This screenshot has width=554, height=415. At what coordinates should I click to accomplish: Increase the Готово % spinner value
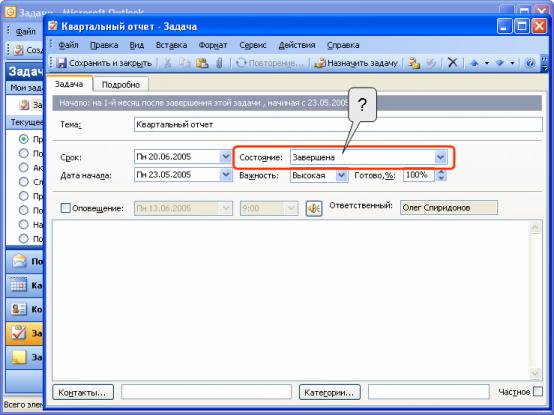pyautogui.click(x=441, y=172)
